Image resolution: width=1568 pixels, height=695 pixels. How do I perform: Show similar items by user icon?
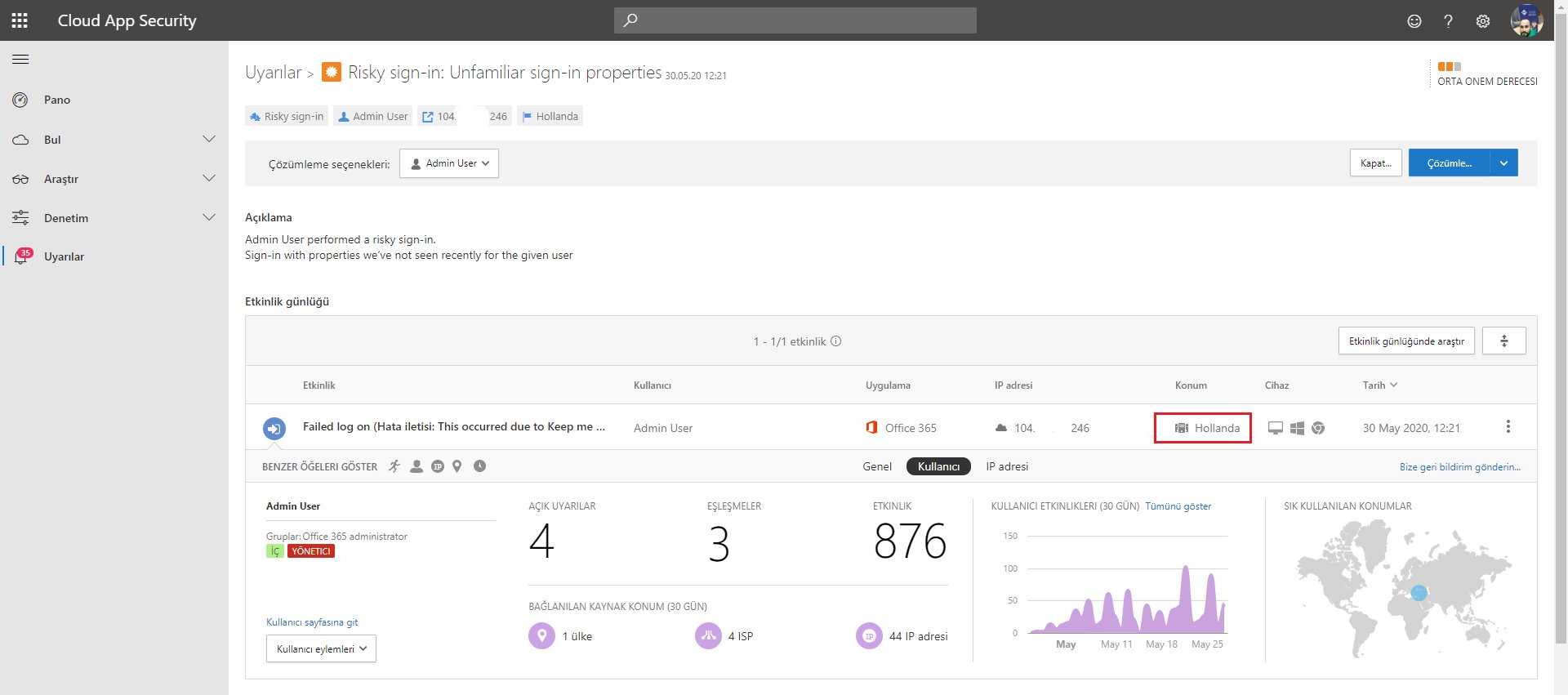tap(416, 466)
